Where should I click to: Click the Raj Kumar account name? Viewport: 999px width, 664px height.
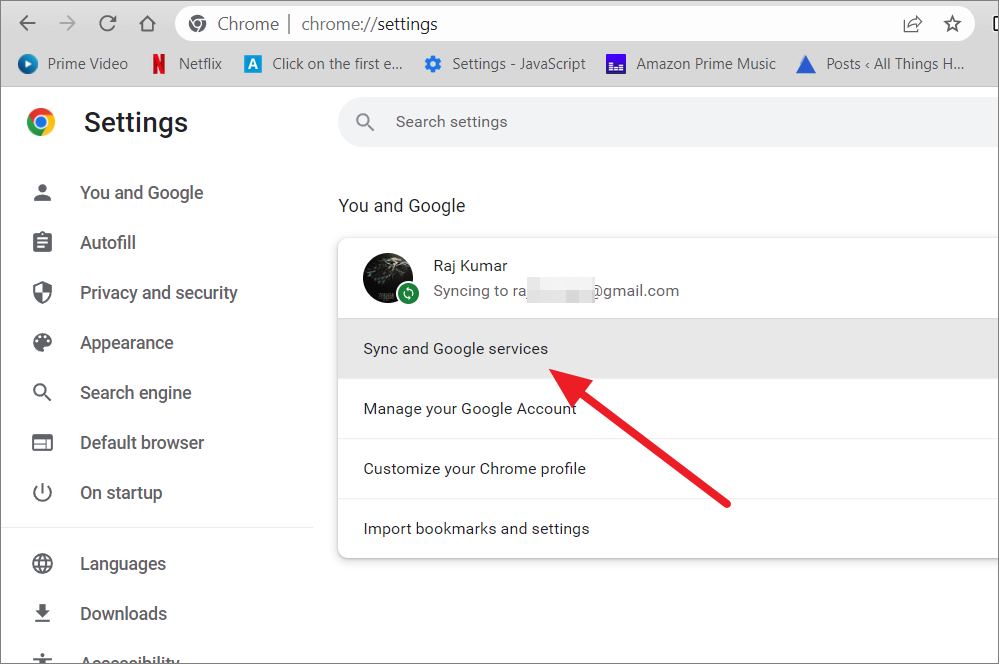tap(470, 266)
